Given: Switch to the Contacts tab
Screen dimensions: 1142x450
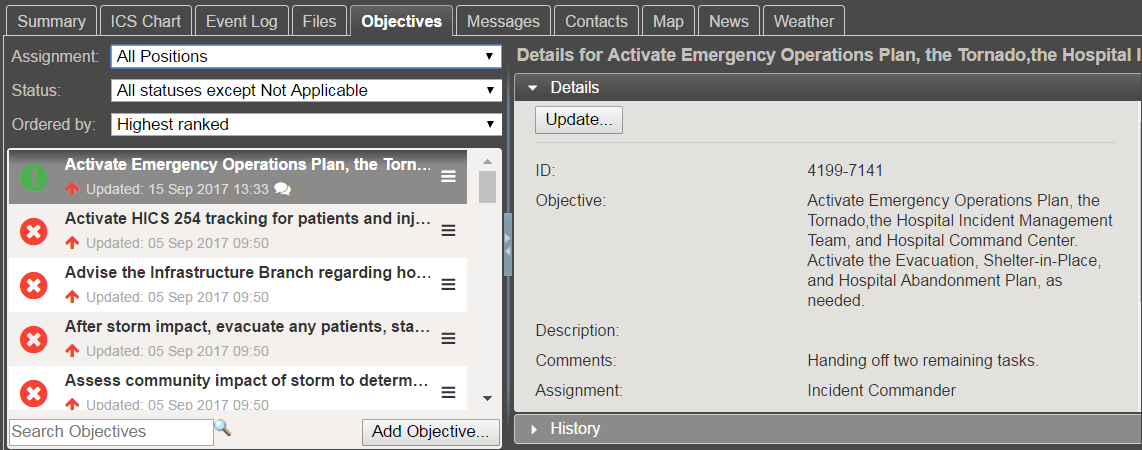Looking at the screenshot, I should pos(596,21).
